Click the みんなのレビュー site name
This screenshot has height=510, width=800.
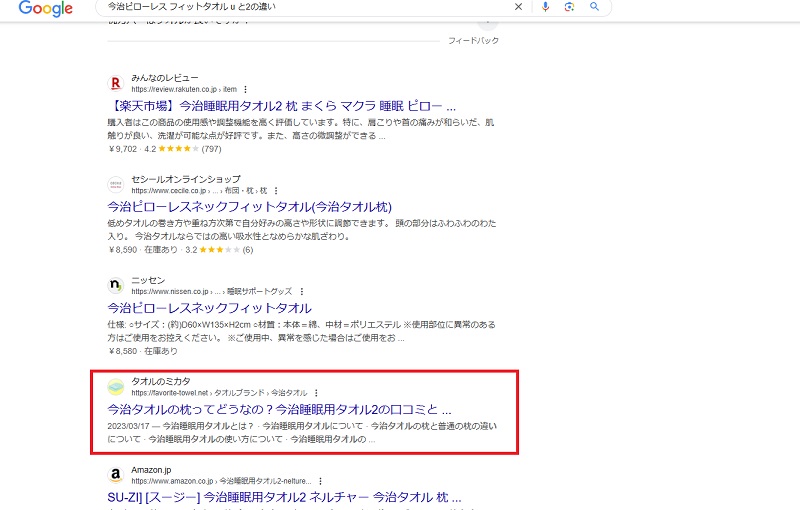165,78
